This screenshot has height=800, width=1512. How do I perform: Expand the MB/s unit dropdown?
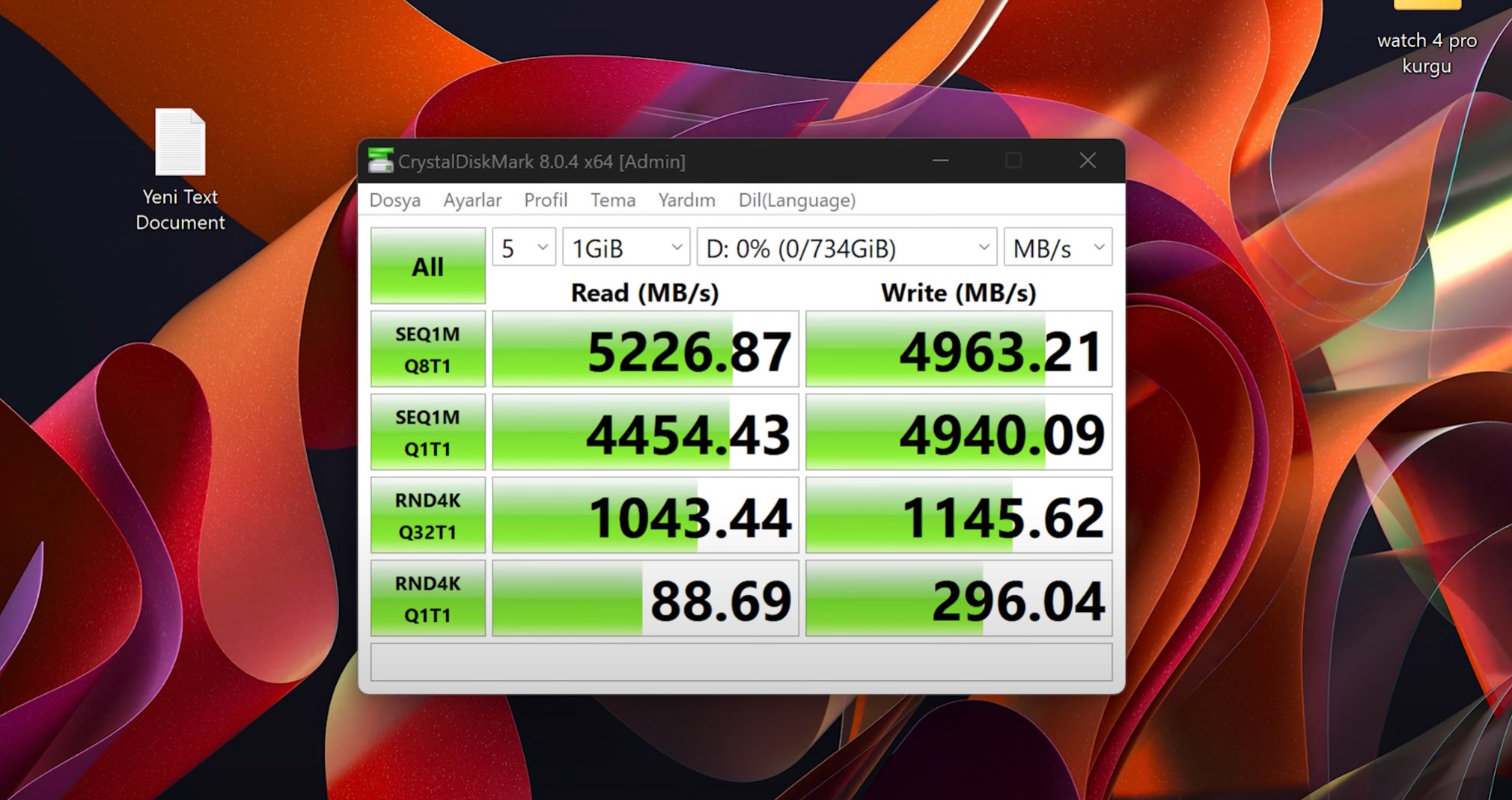[1058, 247]
